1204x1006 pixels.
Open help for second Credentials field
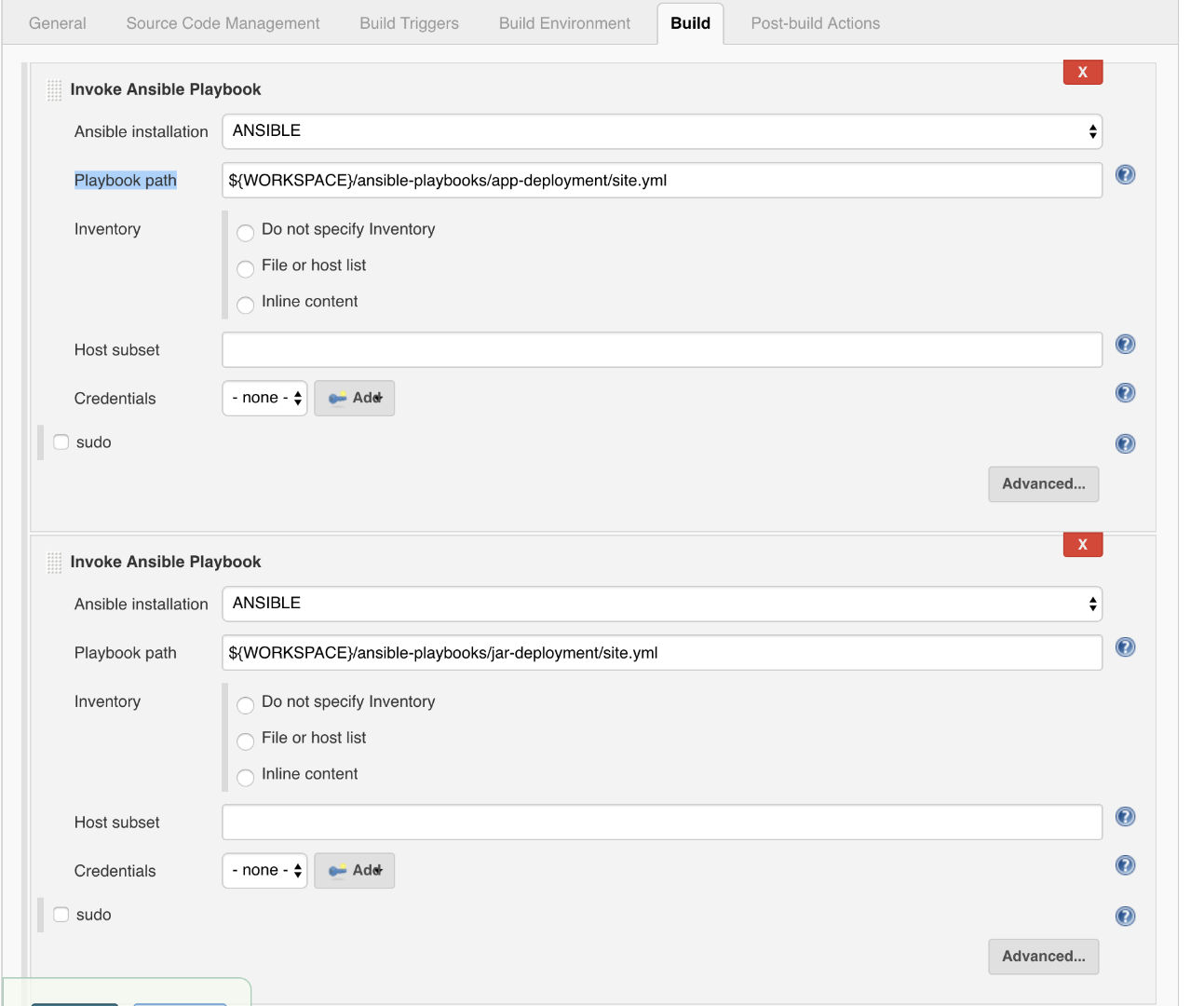[x=1125, y=864]
